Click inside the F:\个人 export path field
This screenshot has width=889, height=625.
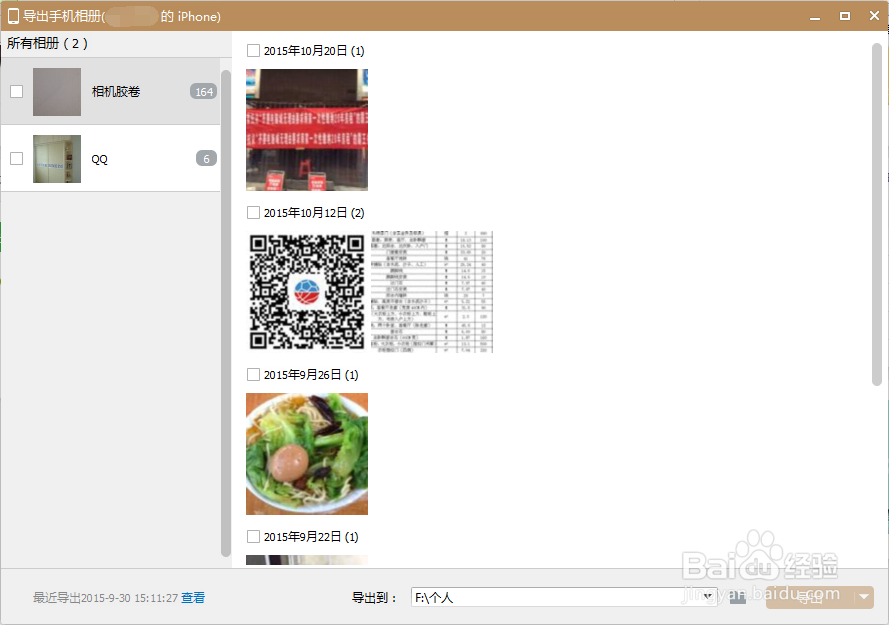[550, 596]
